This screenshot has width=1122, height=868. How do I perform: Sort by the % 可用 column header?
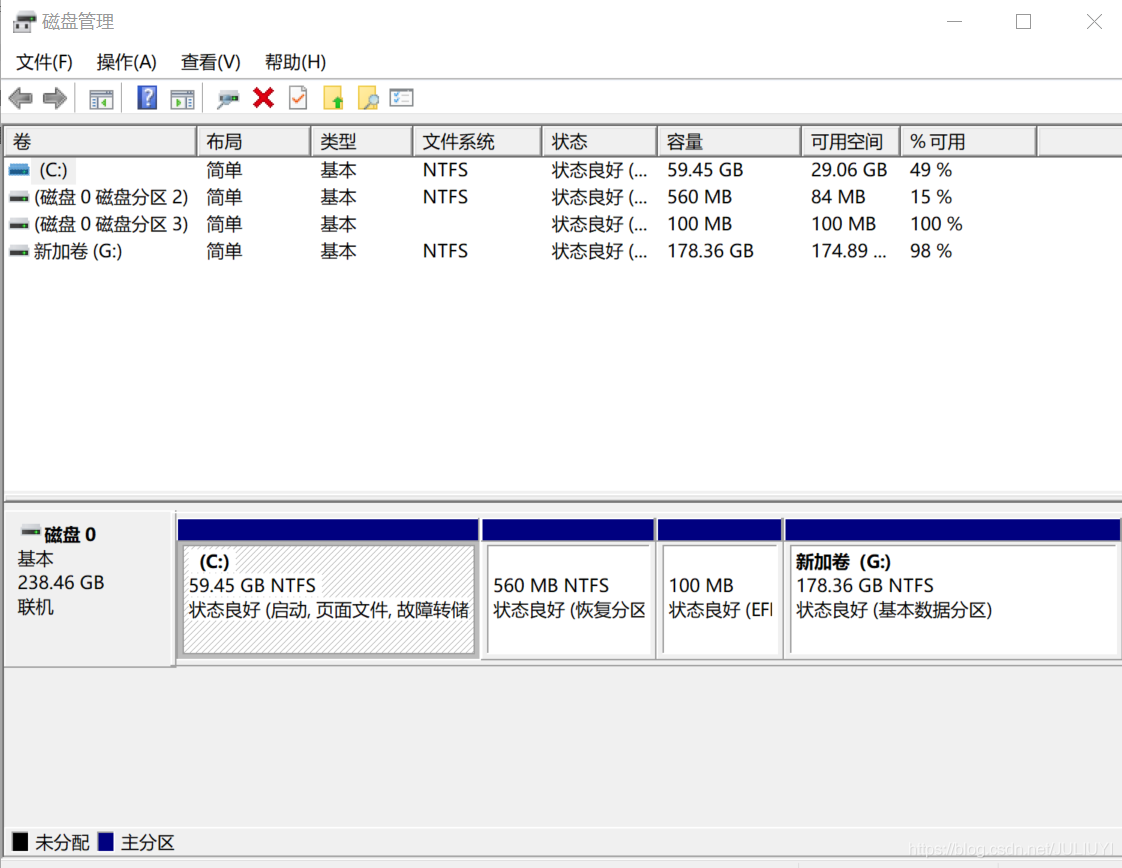969,142
